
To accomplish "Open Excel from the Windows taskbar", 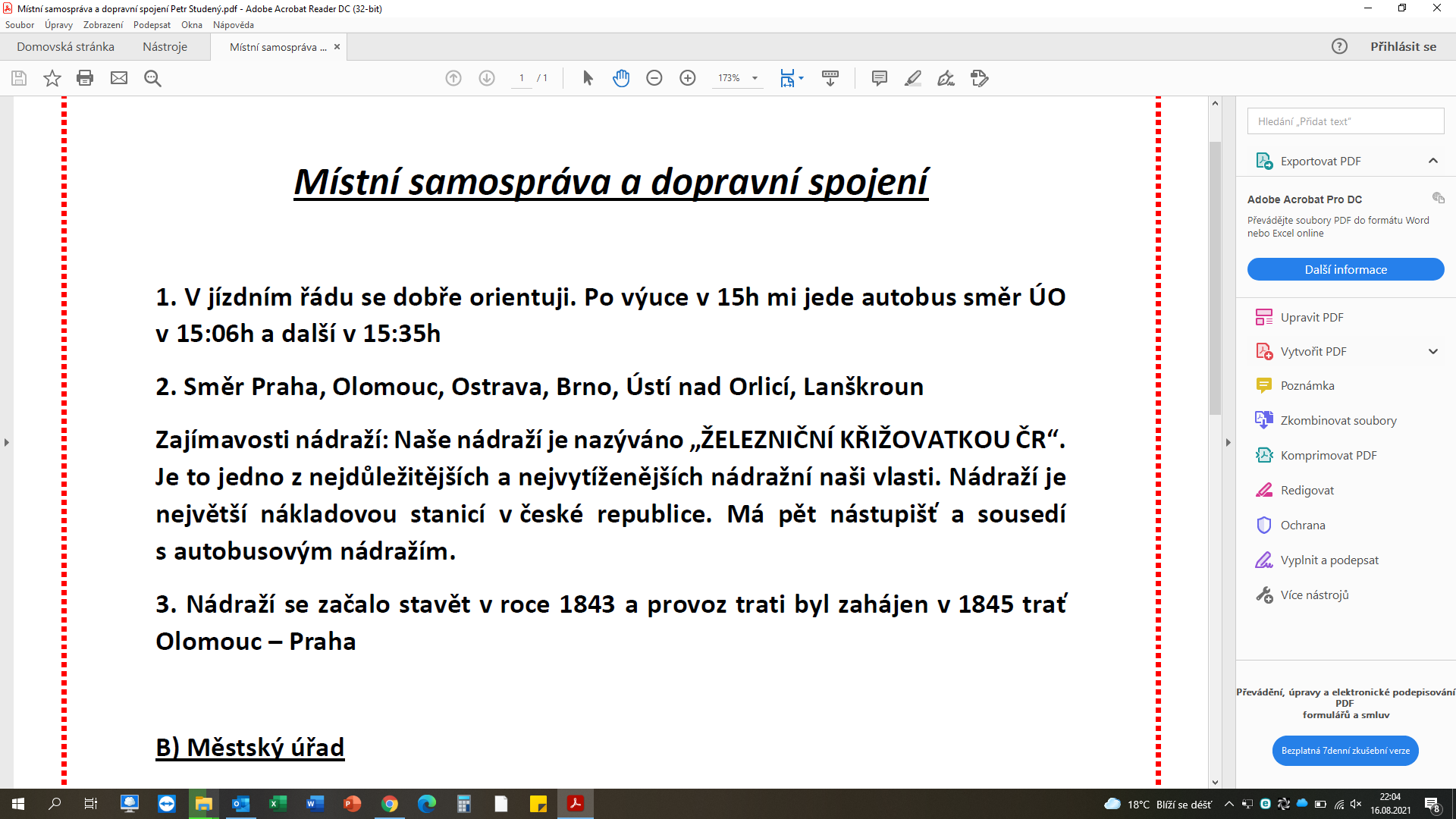I will pyautogui.click(x=278, y=804).
